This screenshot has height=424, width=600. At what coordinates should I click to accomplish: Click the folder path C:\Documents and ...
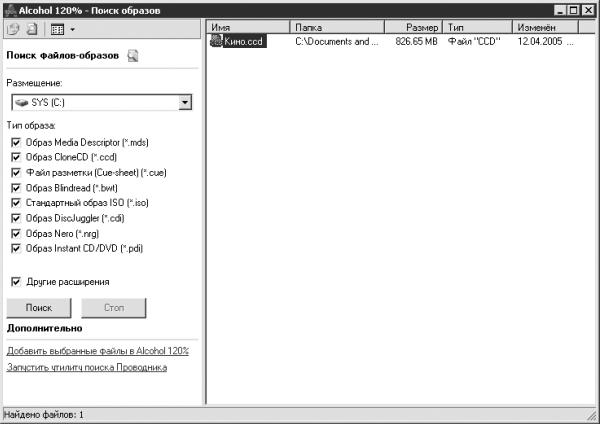336,41
